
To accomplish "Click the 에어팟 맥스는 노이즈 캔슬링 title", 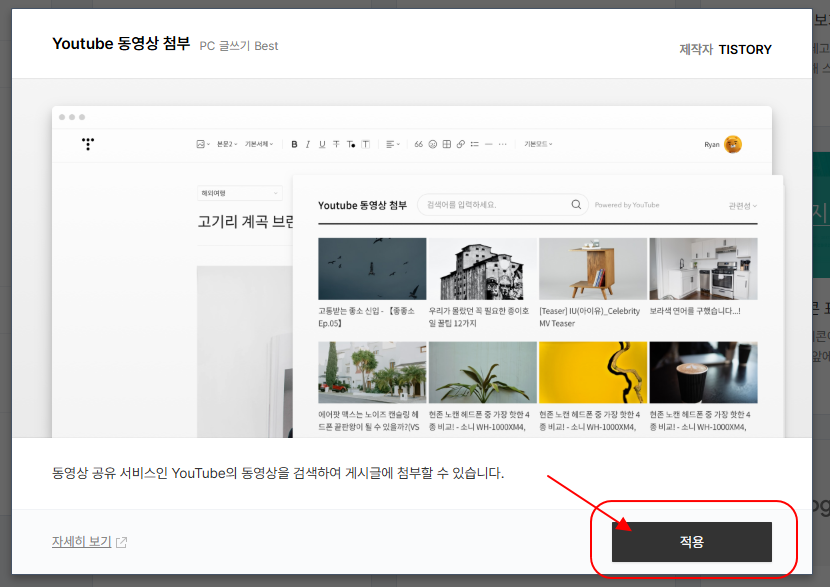I will click(368, 420).
